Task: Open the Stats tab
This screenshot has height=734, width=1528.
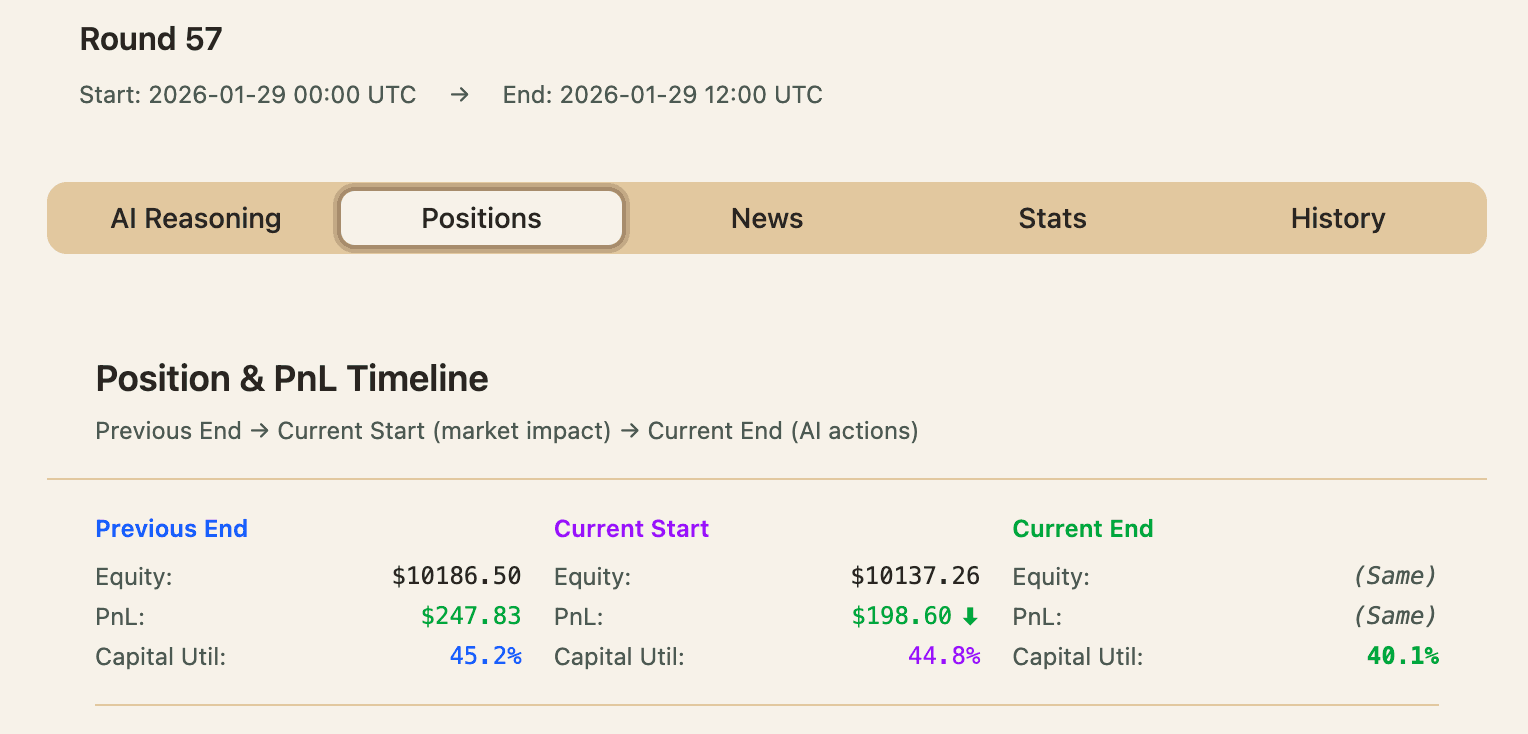Action: (1052, 218)
